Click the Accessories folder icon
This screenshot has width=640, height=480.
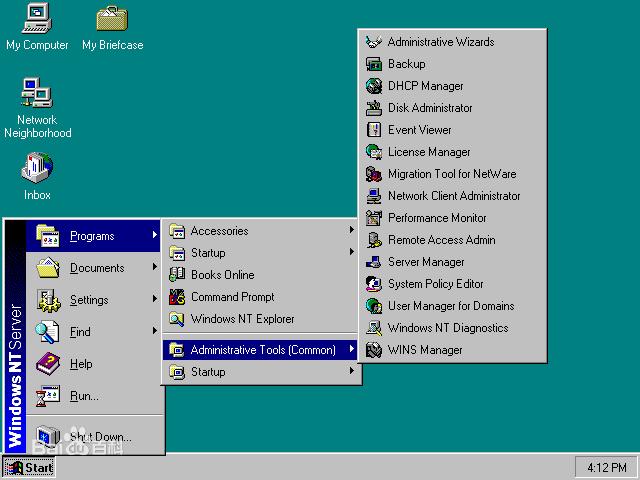pyautogui.click(x=177, y=231)
